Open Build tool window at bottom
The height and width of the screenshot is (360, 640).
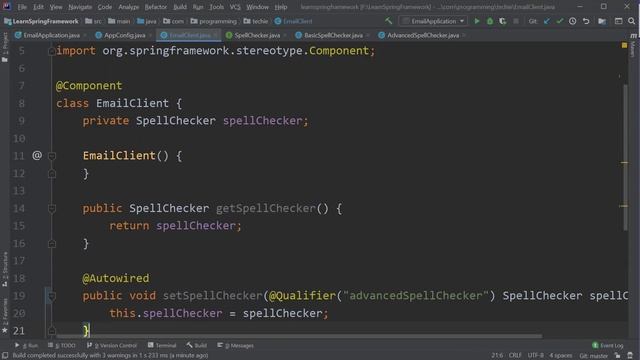point(197,345)
